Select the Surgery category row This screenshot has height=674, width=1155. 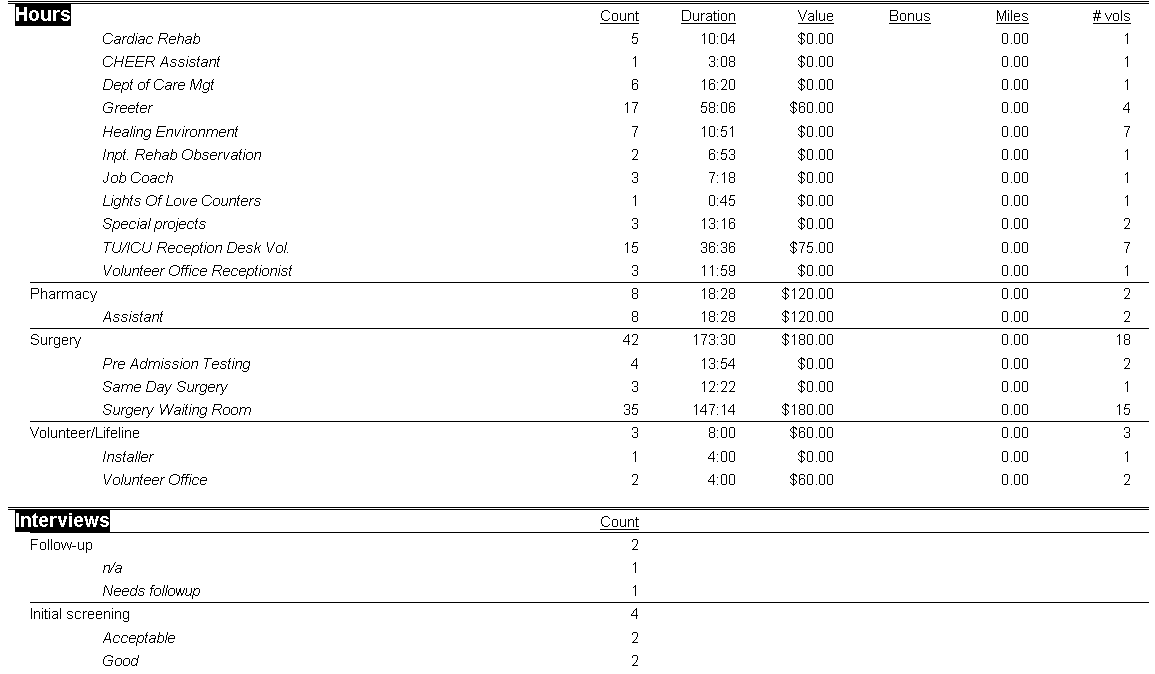(x=56, y=340)
